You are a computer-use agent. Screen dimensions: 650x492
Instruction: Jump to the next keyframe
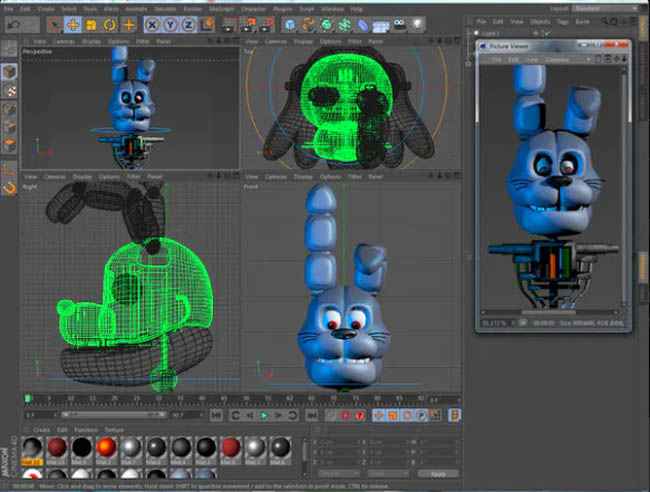292,415
